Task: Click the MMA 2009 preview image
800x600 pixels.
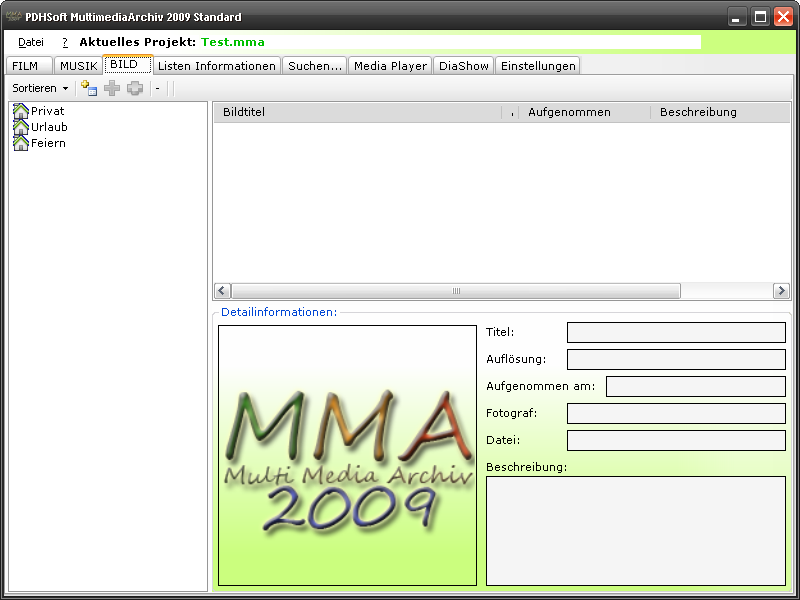Action: 347,456
